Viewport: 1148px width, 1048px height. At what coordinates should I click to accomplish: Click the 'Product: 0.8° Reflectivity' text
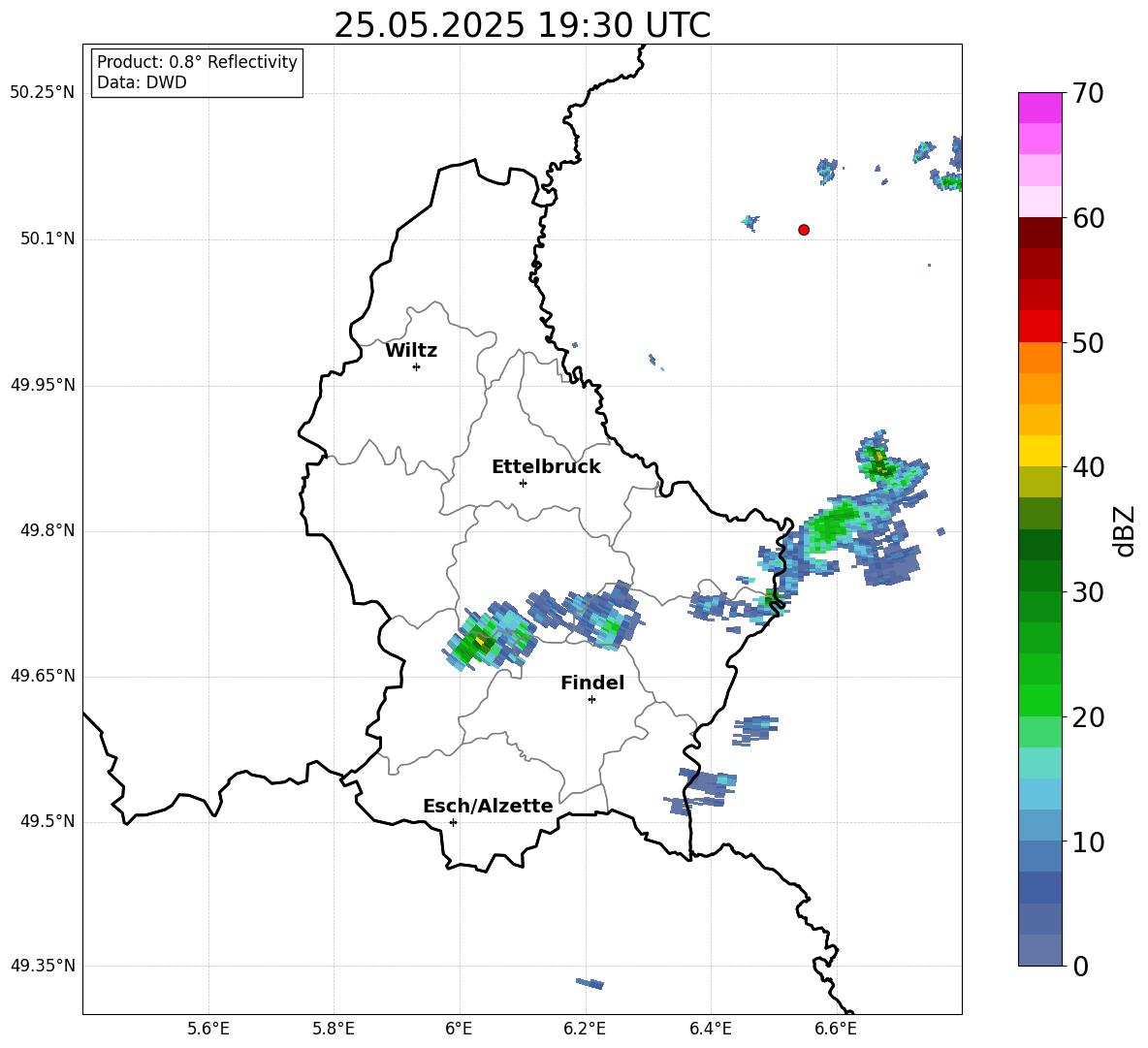click(197, 61)
